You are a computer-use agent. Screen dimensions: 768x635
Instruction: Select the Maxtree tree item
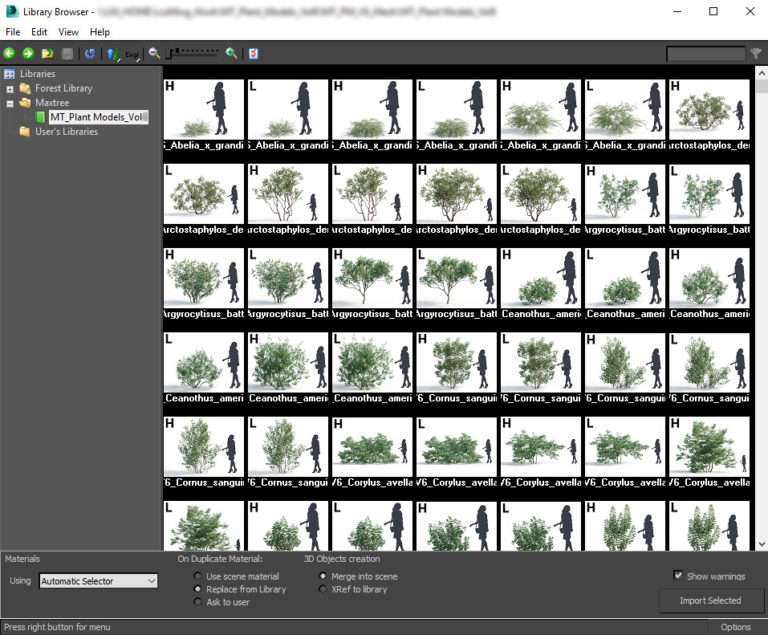[52, 103]
